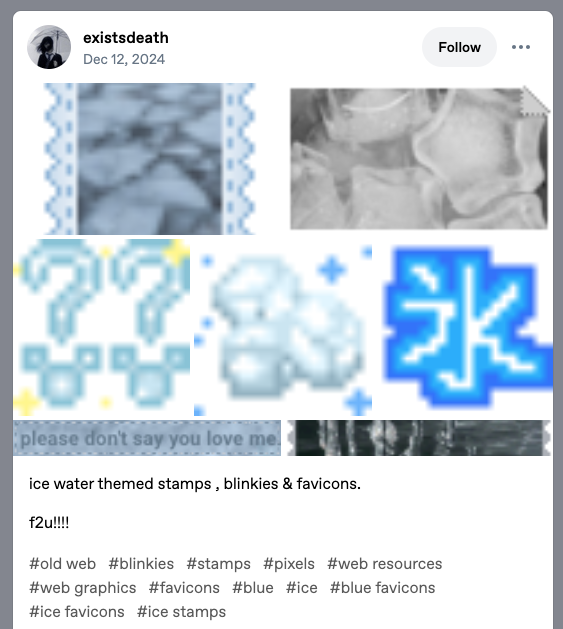This screenshot has width=563, height=629.
Task: Open the #ice stamps tag
Action: (181, 612)
